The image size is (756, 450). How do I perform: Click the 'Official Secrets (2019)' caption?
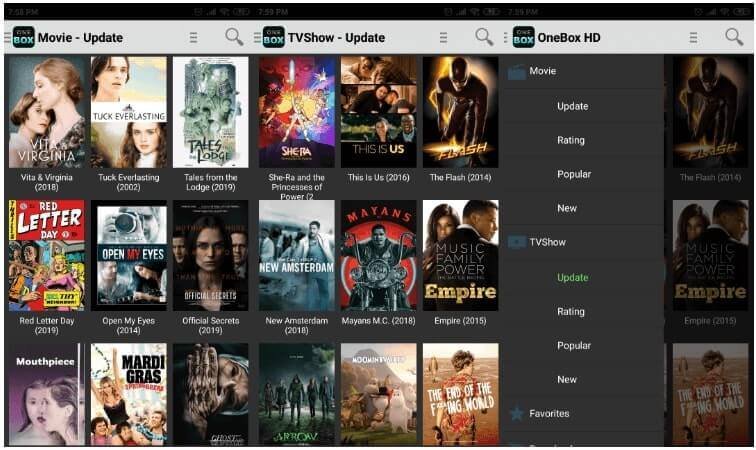click(x=211, y=326)
